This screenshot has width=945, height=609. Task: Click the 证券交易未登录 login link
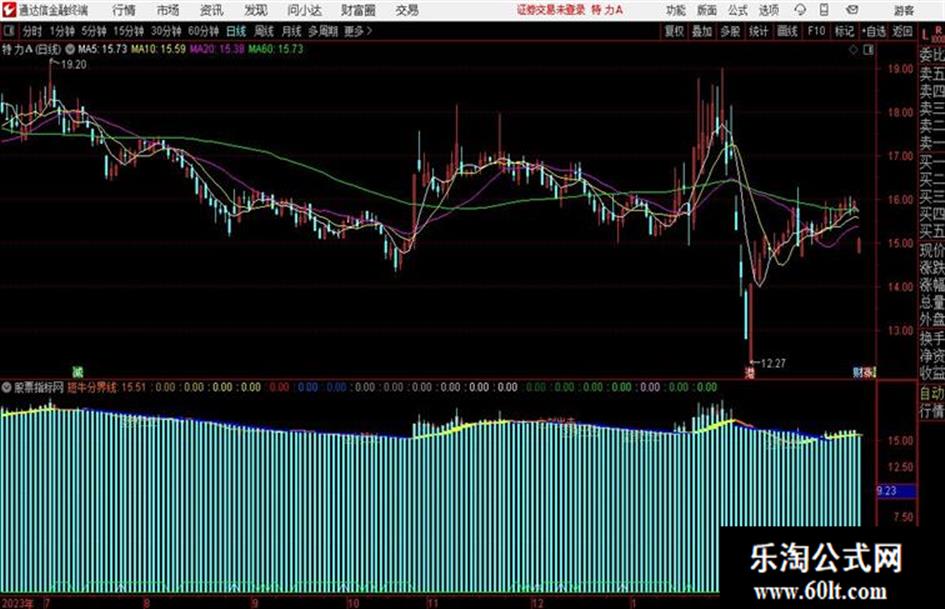551,10
